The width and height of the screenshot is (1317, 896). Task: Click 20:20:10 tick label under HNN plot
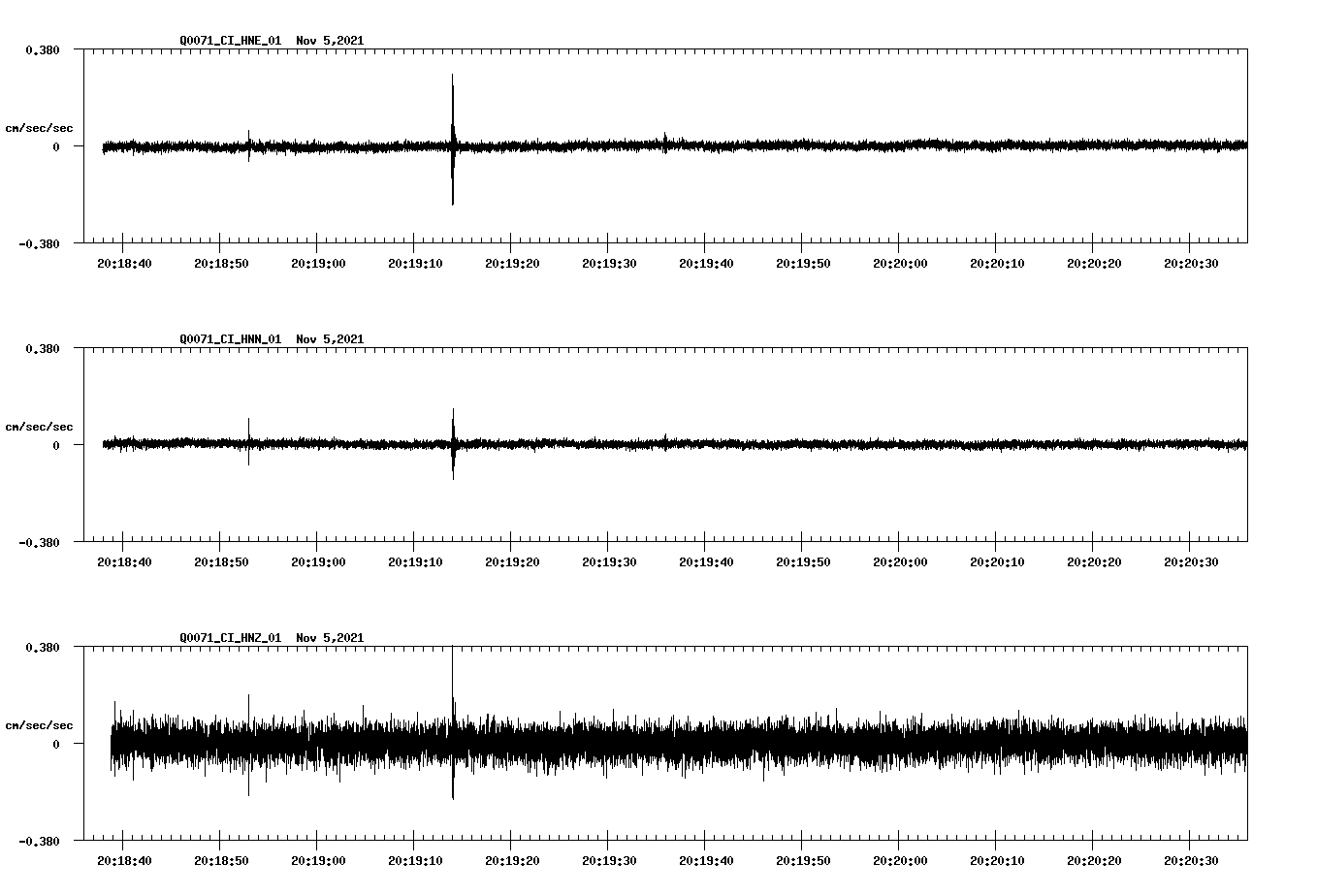(x=997, y=561)
